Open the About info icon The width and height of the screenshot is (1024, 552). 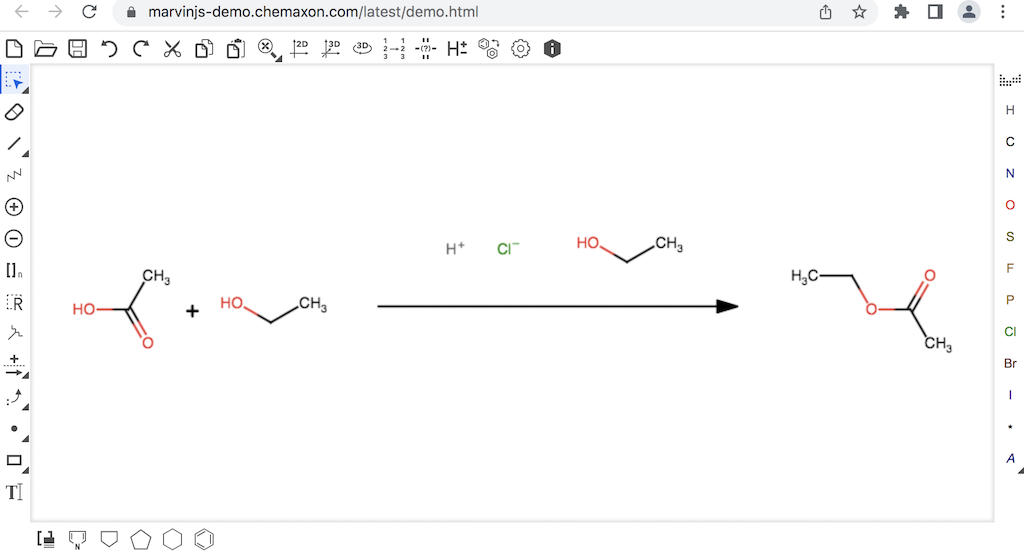[x=552, y=48]
